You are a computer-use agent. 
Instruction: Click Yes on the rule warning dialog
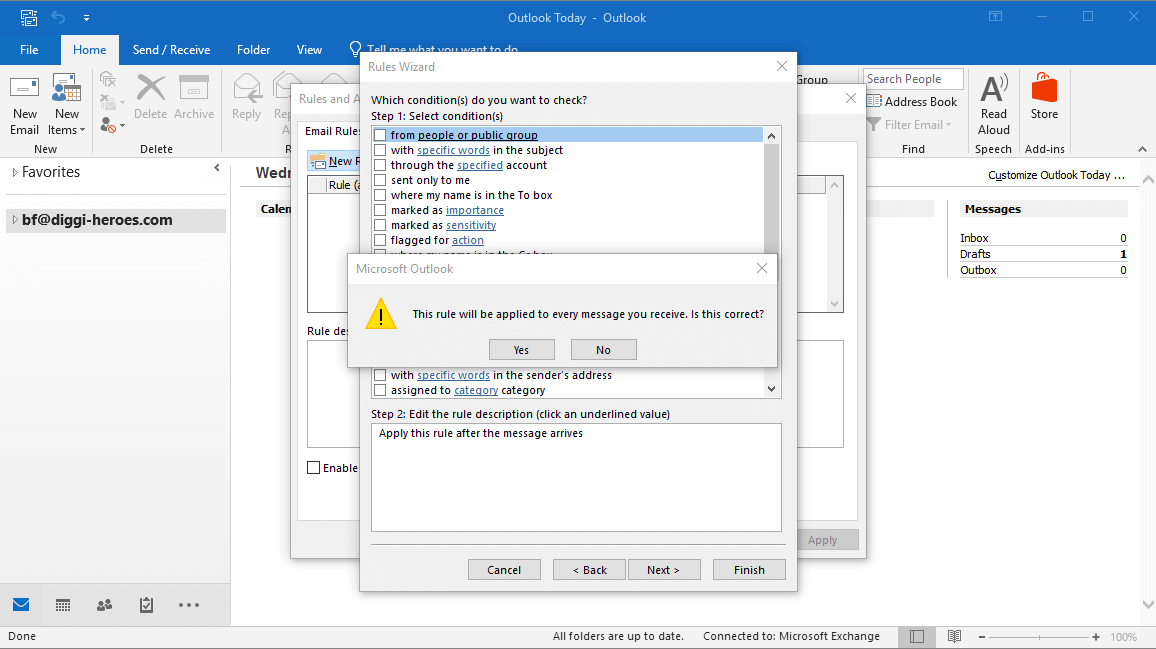click(x=521, y=349)
